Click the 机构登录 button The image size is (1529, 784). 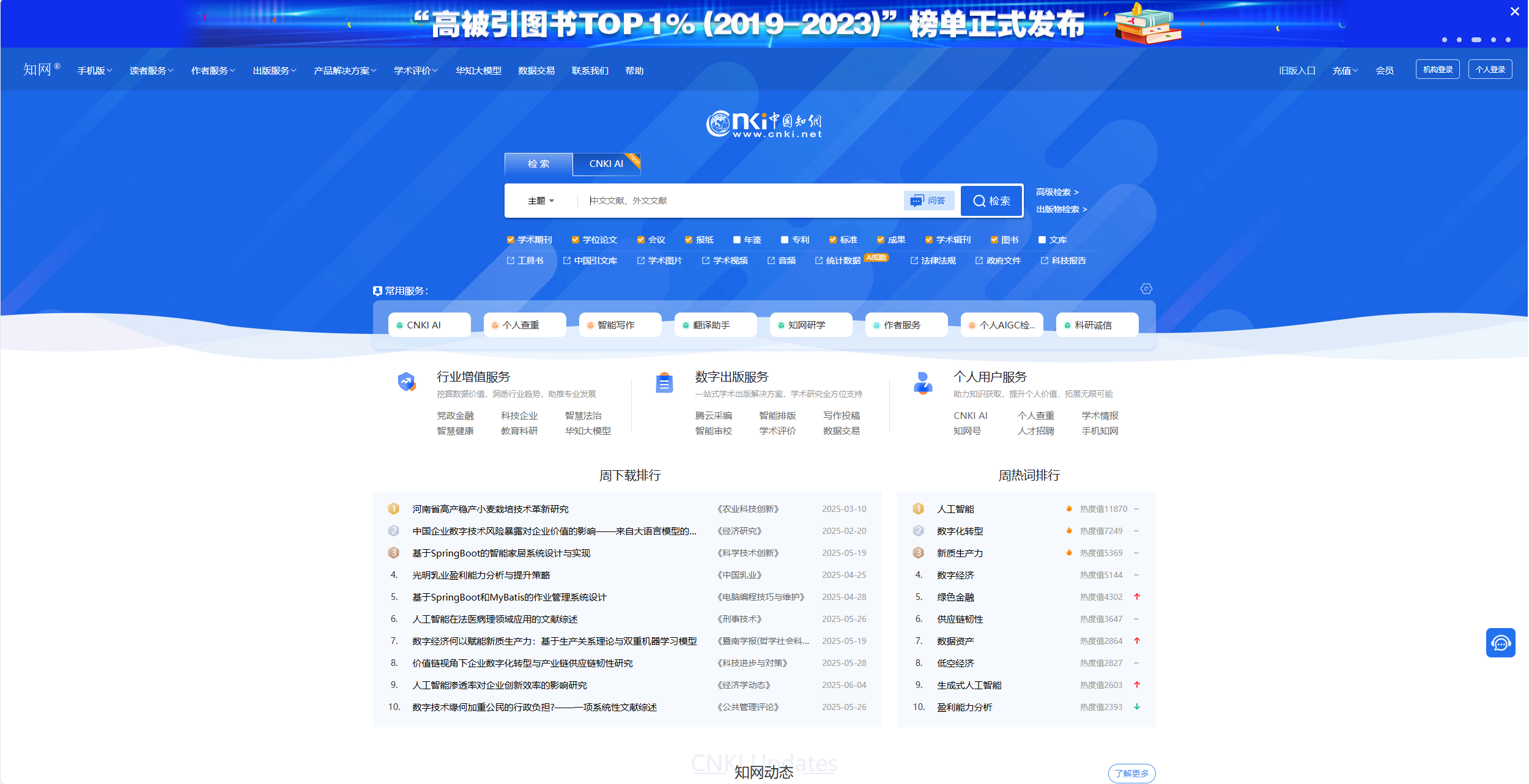(x=1437, y=69)
